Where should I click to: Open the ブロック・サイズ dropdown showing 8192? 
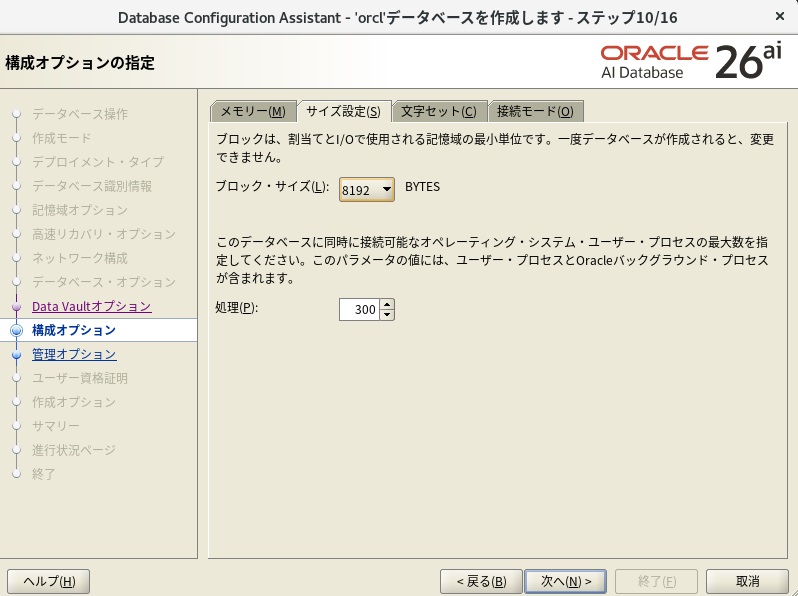click(x=366, y=189)
